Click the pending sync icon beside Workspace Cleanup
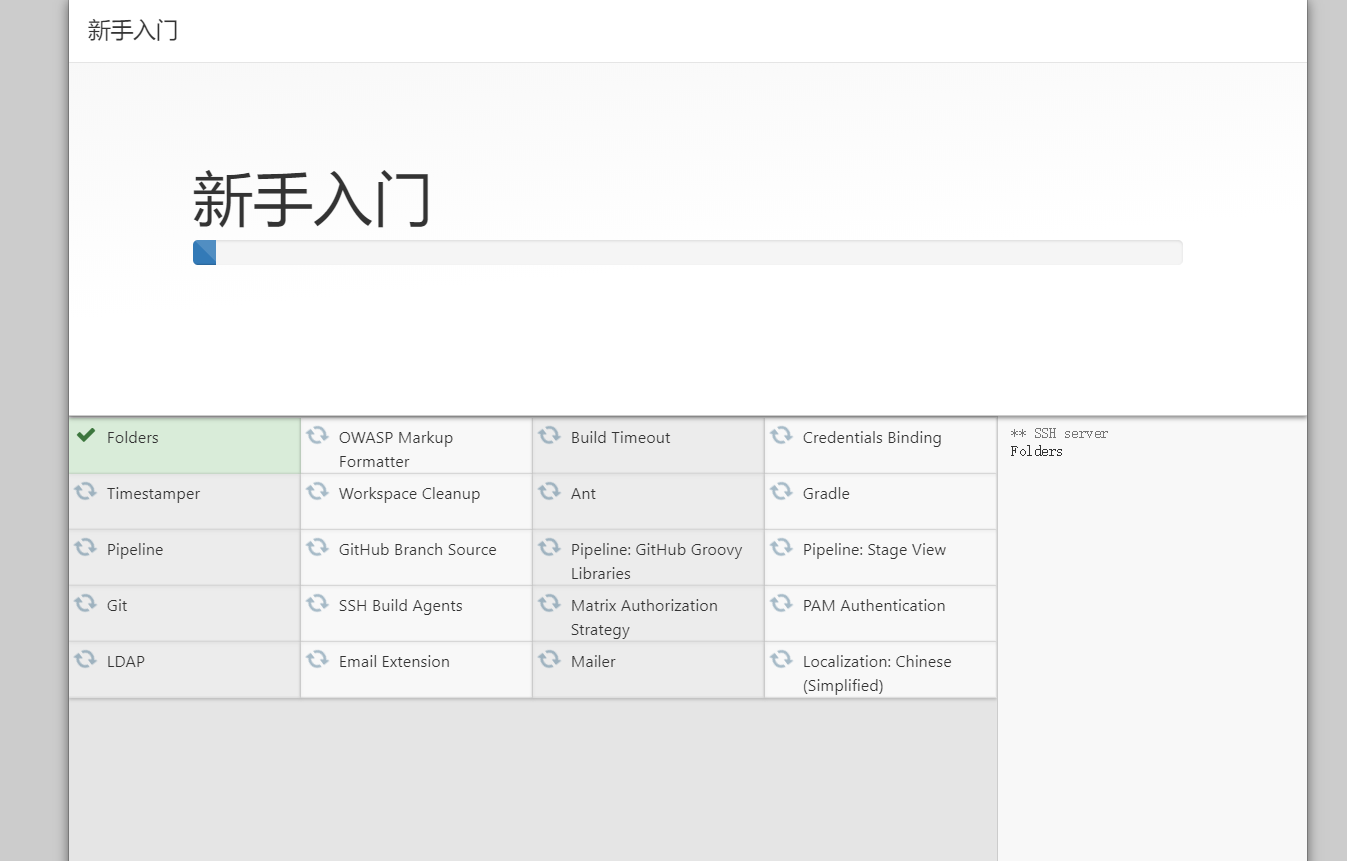 pos(317,491)
